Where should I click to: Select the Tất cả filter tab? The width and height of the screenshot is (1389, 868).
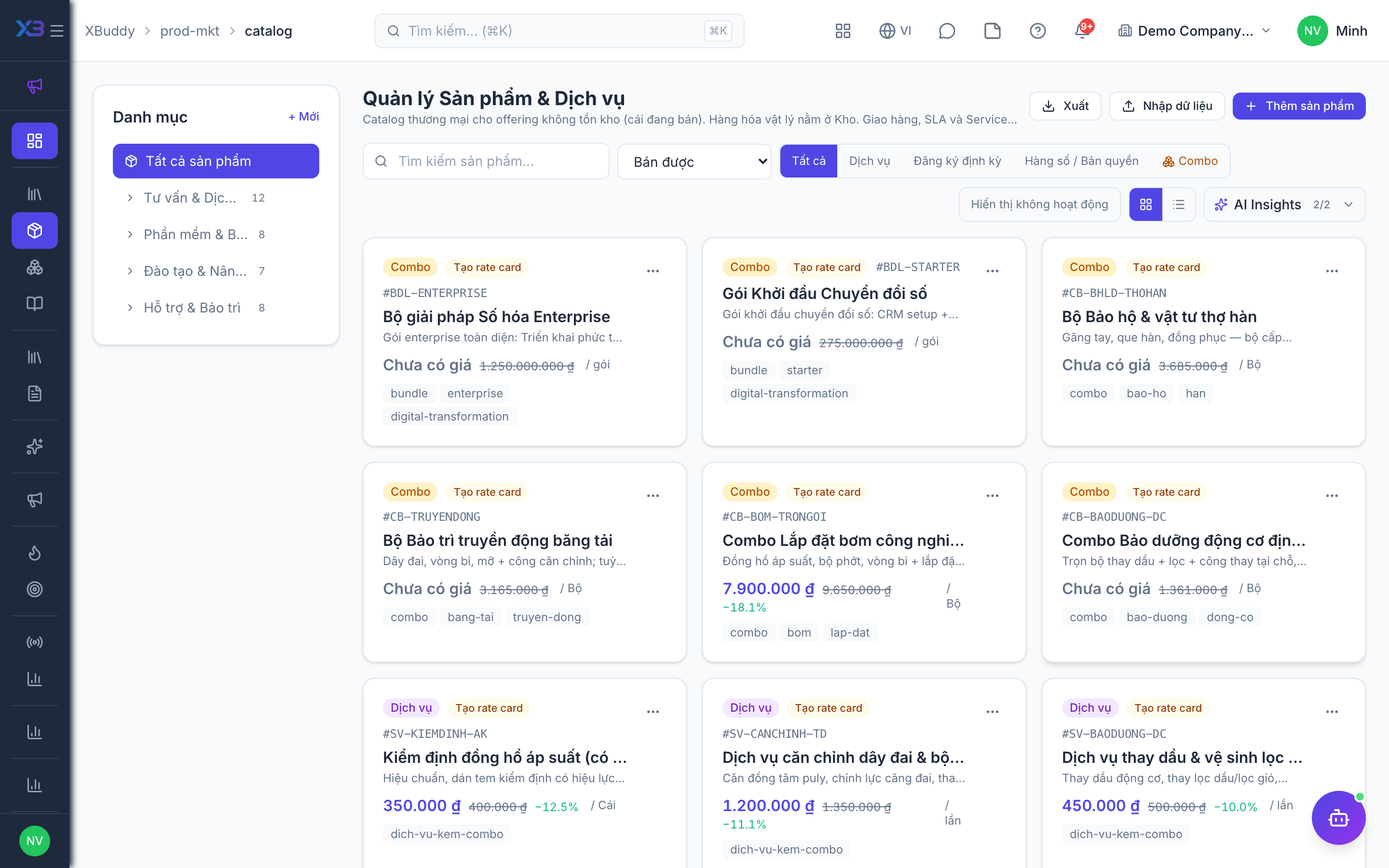pos(808,161)
